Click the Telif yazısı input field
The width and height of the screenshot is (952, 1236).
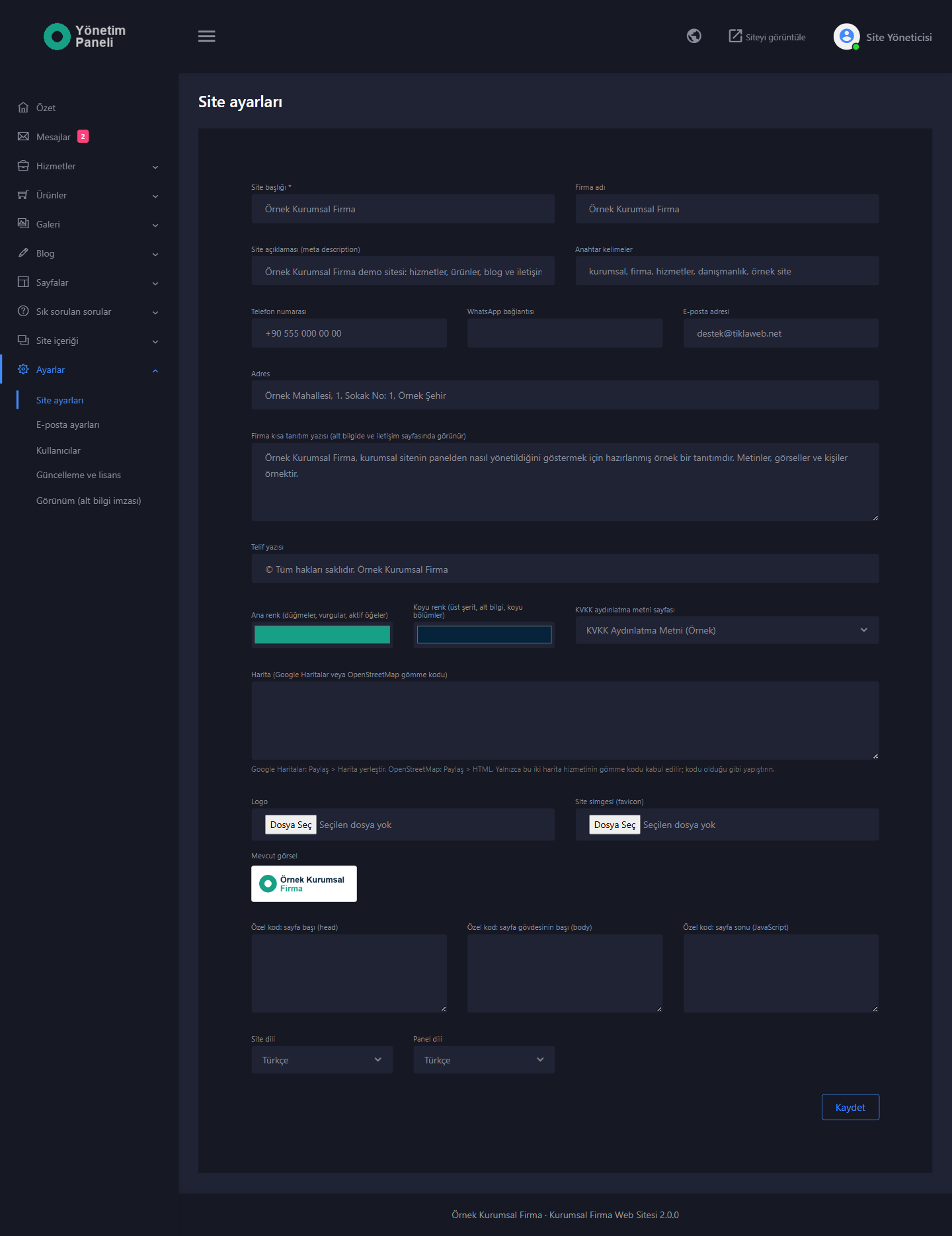coord(565,569)
